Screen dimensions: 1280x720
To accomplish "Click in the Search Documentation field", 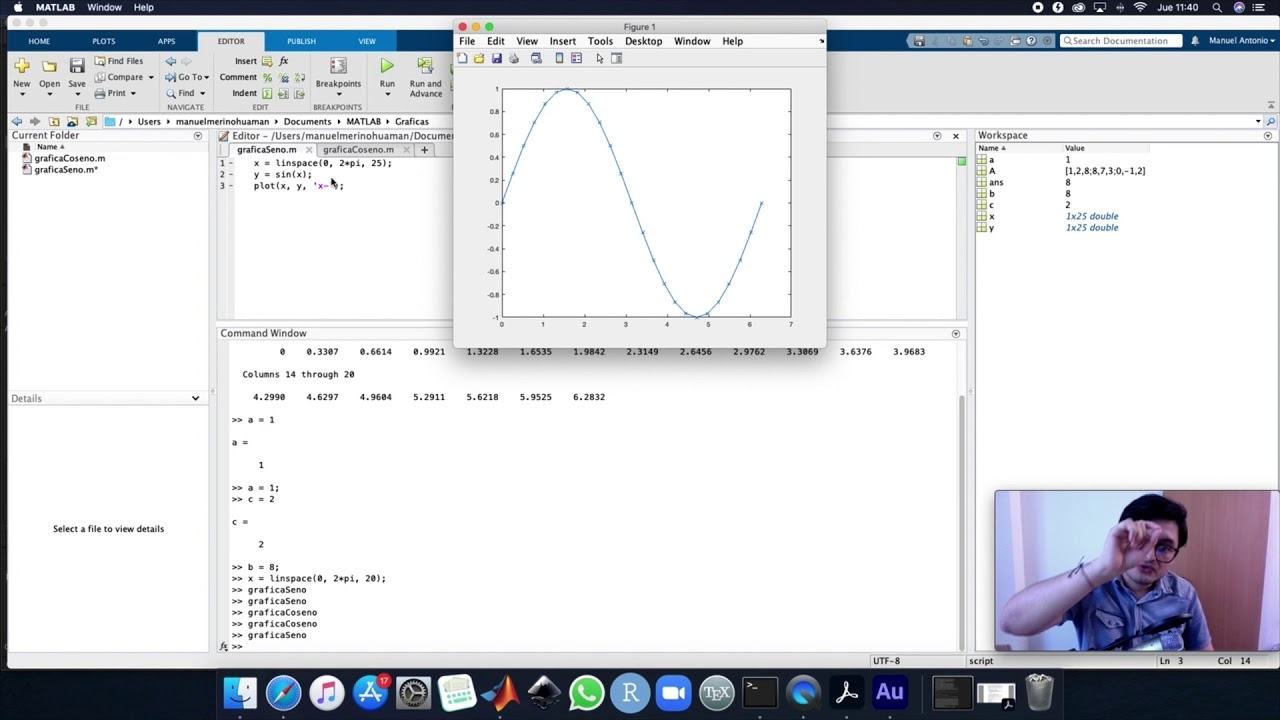I will click(x=1122, y=41).
